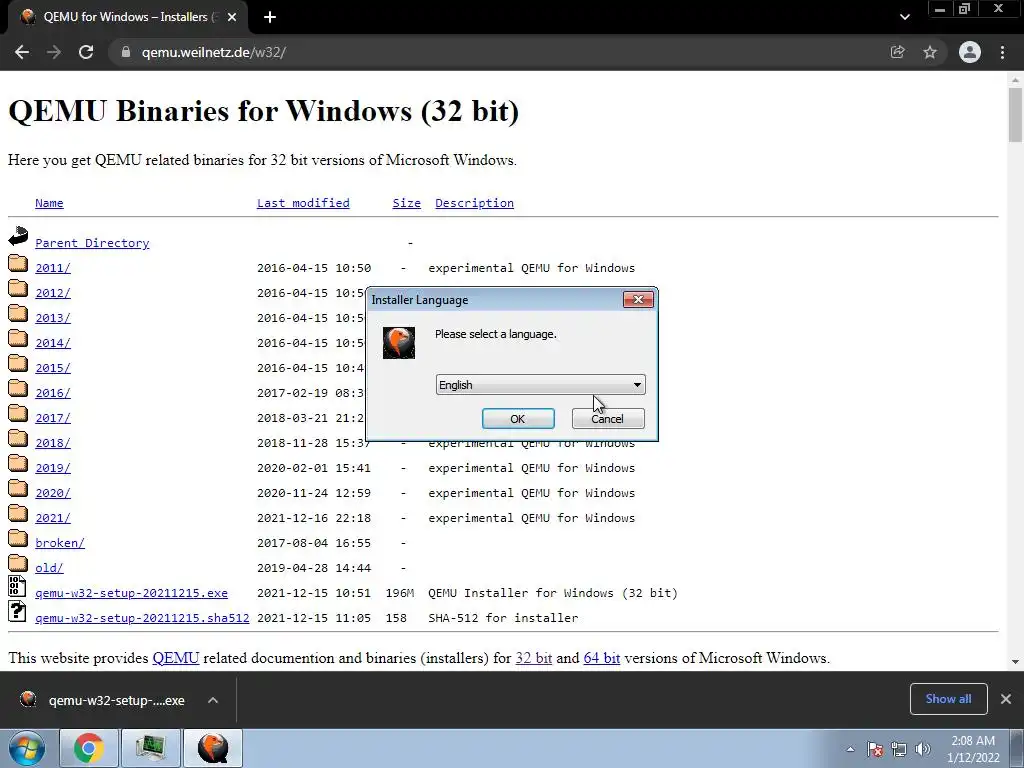Open the 2016/ folder link
Viewport: 1024px width, 768px height.
[x=53, y=392]
